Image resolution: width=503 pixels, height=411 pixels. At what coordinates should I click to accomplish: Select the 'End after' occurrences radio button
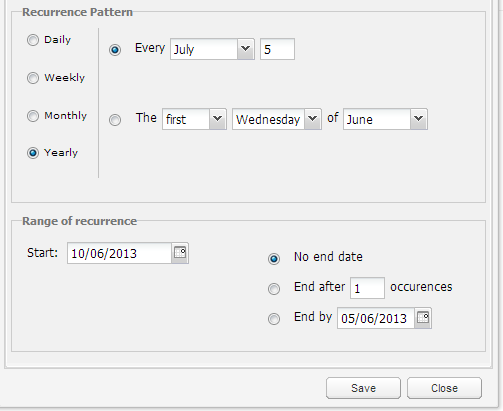click(x=274, y=289)
